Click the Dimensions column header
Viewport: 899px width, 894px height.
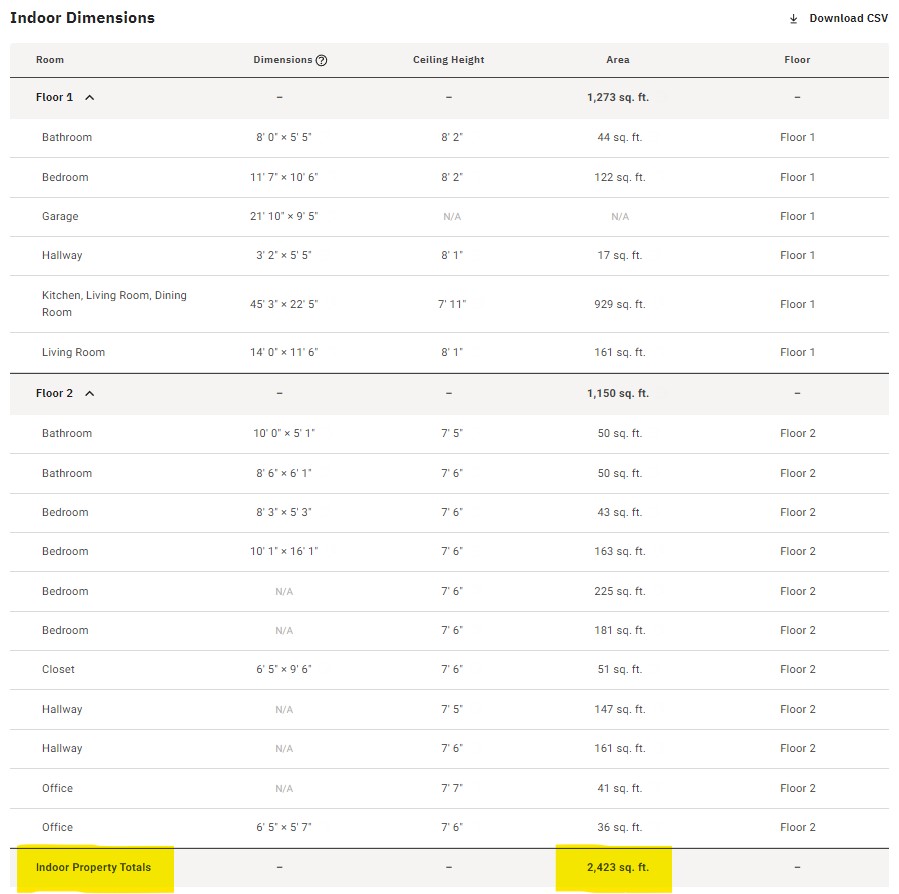click(x=283, y=60)
